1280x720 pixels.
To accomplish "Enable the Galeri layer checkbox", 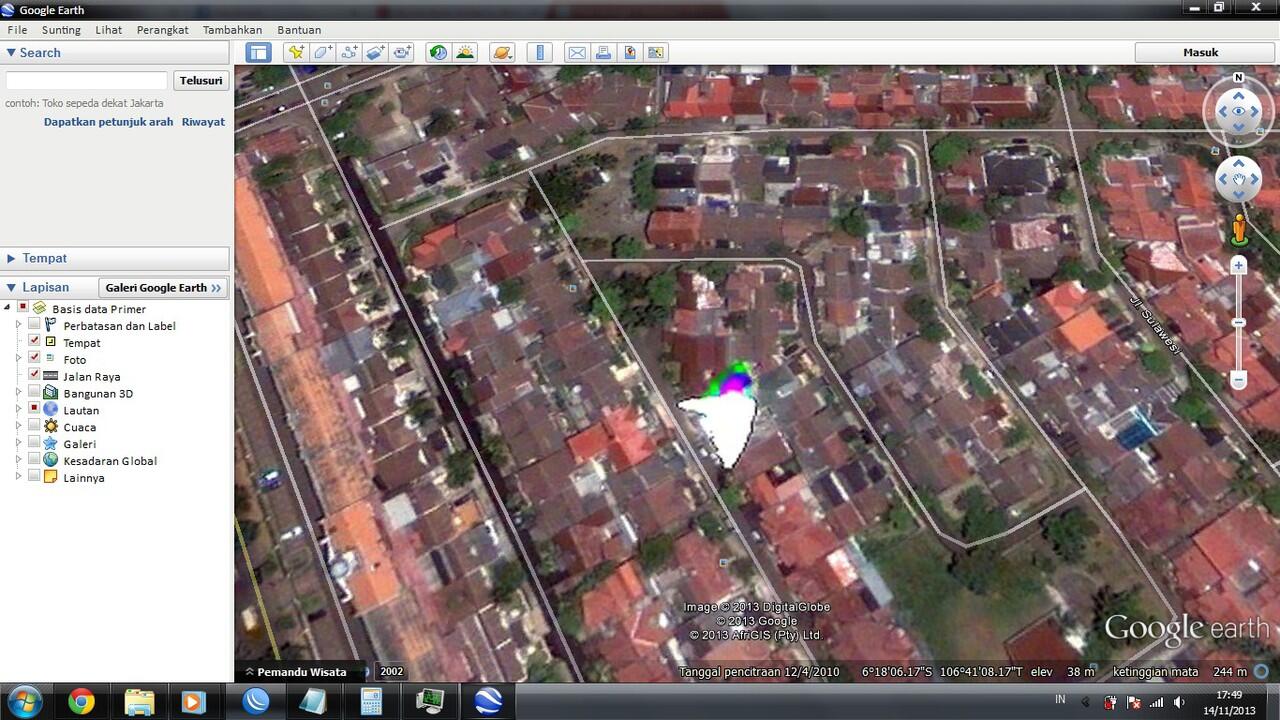I will click(34, 443).
